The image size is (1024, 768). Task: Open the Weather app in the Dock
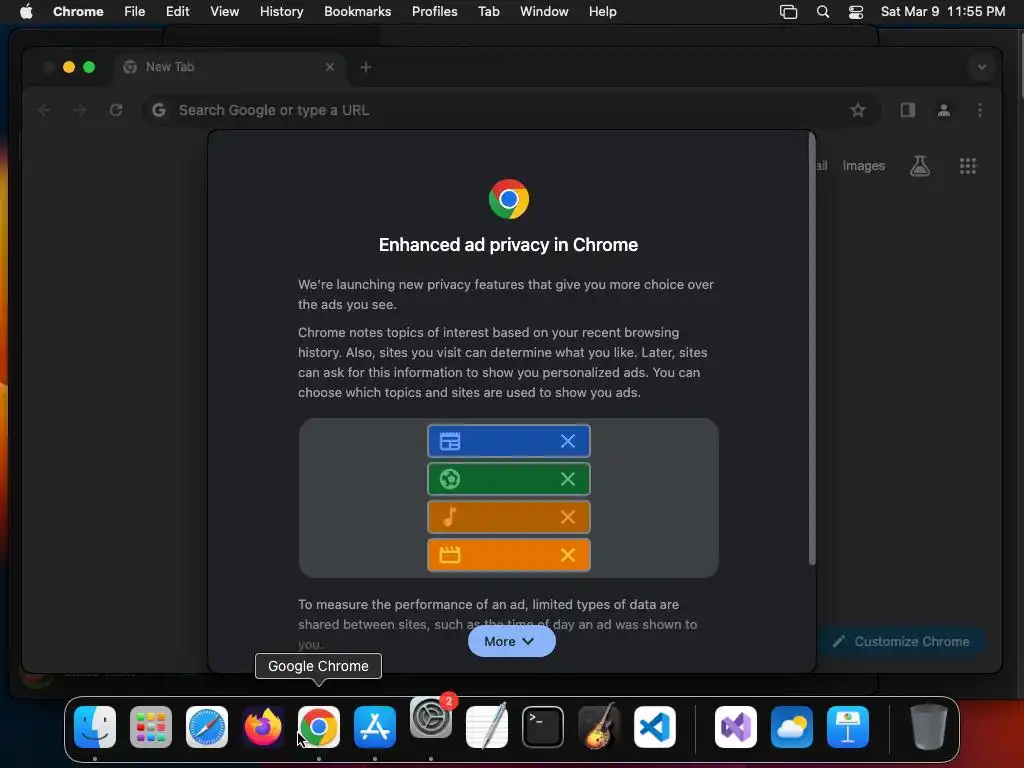792,727
